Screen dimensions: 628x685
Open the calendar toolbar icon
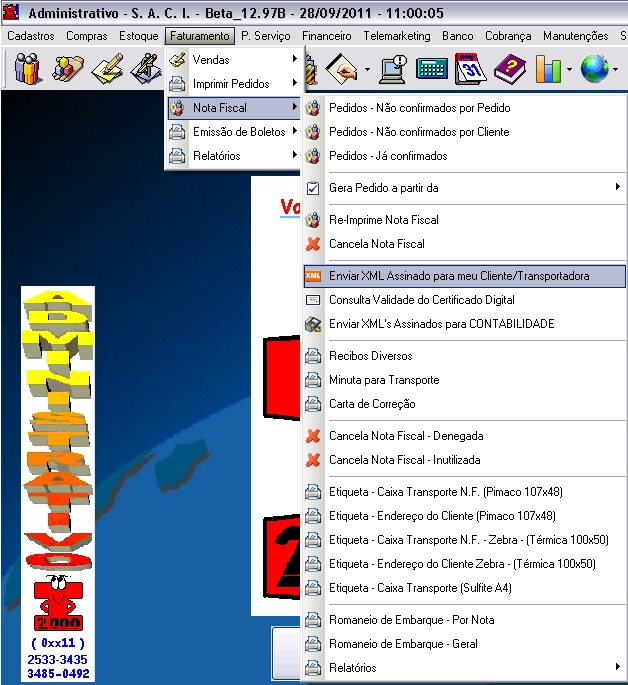pos(470,69)
